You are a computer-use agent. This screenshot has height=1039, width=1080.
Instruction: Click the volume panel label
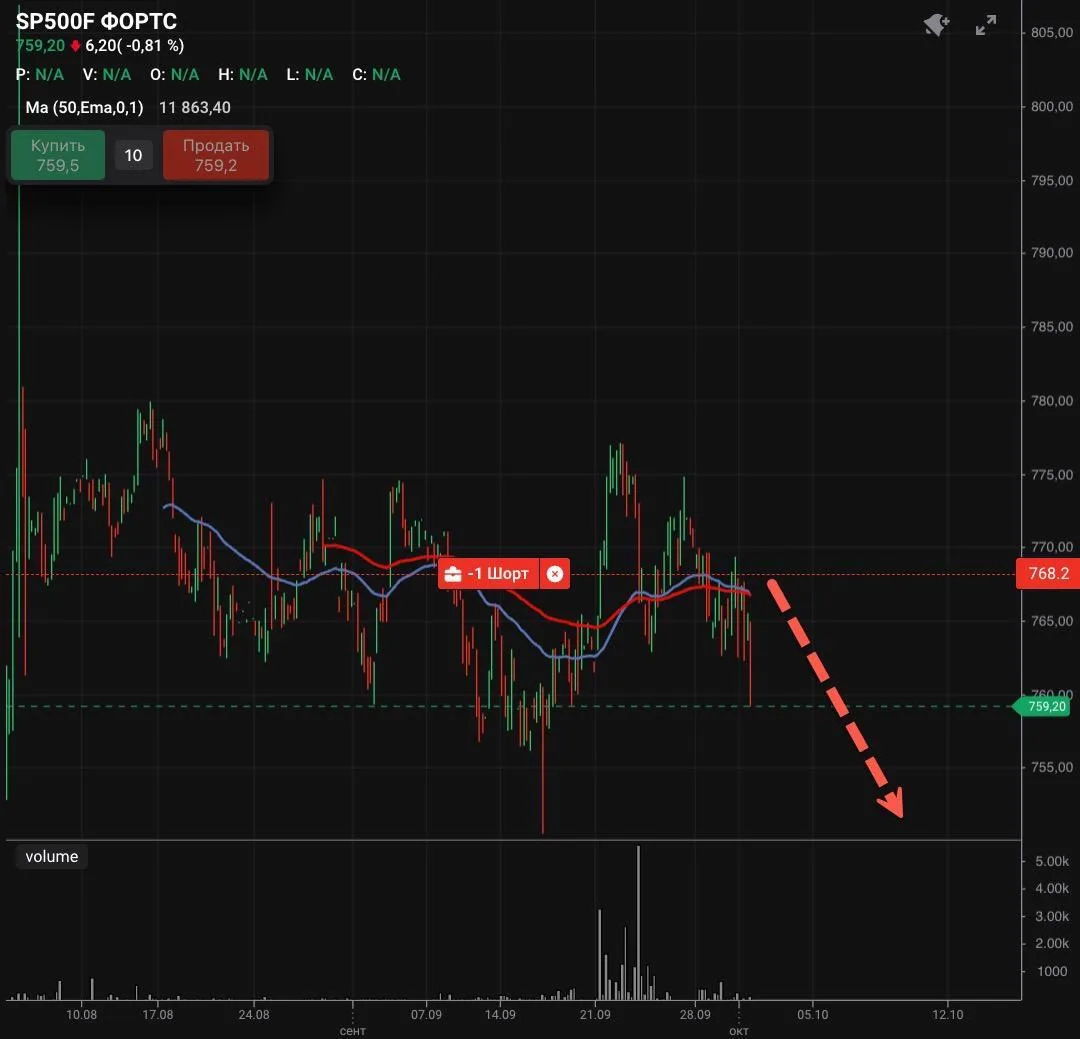pyautogui.click(x=52, y=856)
